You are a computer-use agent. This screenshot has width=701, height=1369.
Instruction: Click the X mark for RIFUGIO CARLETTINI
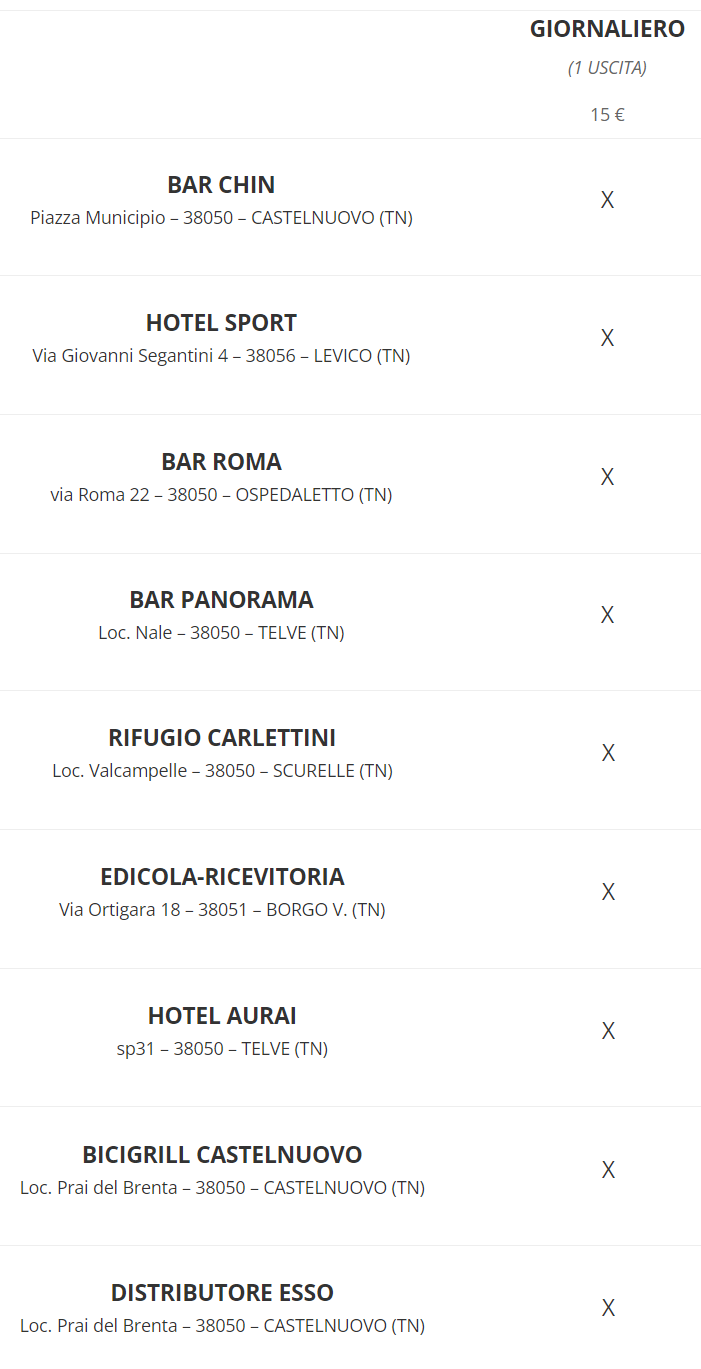(x=608, y=753)
